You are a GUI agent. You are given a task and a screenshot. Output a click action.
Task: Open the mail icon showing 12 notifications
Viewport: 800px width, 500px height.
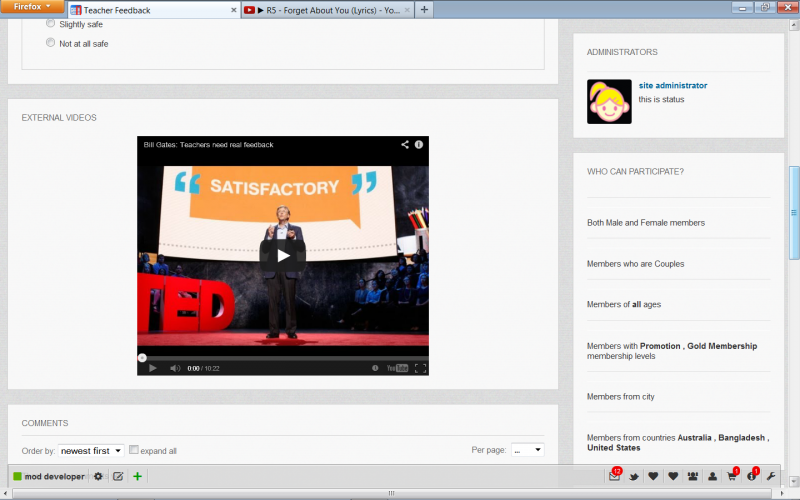[615, 476]
